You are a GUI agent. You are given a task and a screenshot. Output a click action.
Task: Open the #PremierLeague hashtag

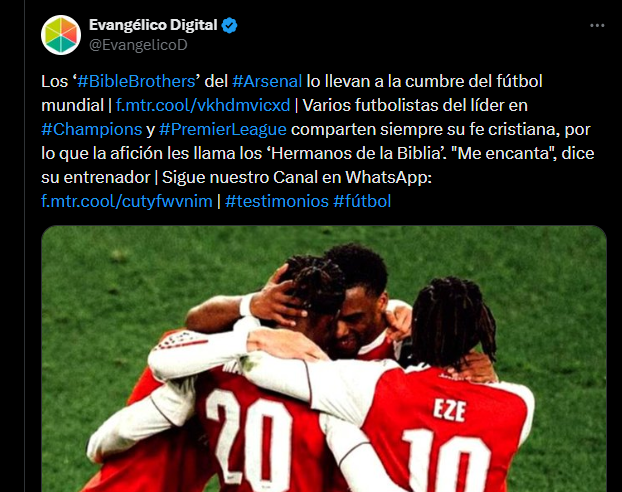tap(223, 129)
